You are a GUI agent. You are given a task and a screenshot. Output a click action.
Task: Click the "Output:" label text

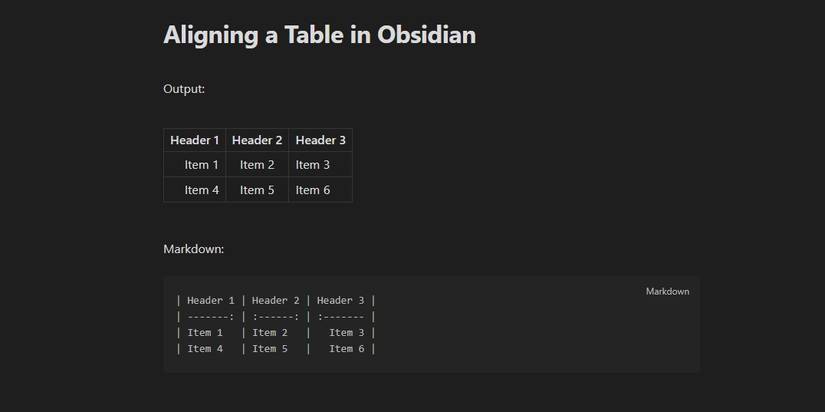click(x=184, y=89)
